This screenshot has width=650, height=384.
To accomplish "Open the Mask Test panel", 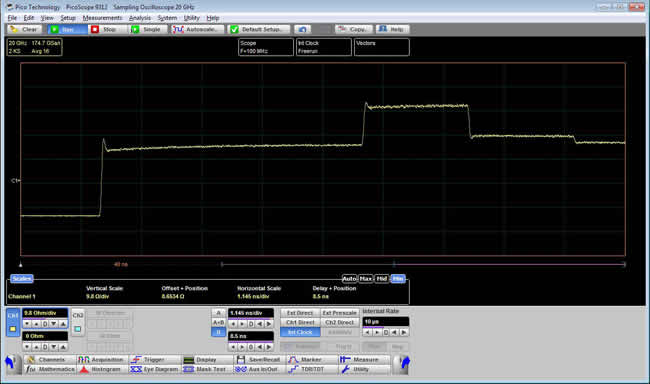I will [206, 369].
